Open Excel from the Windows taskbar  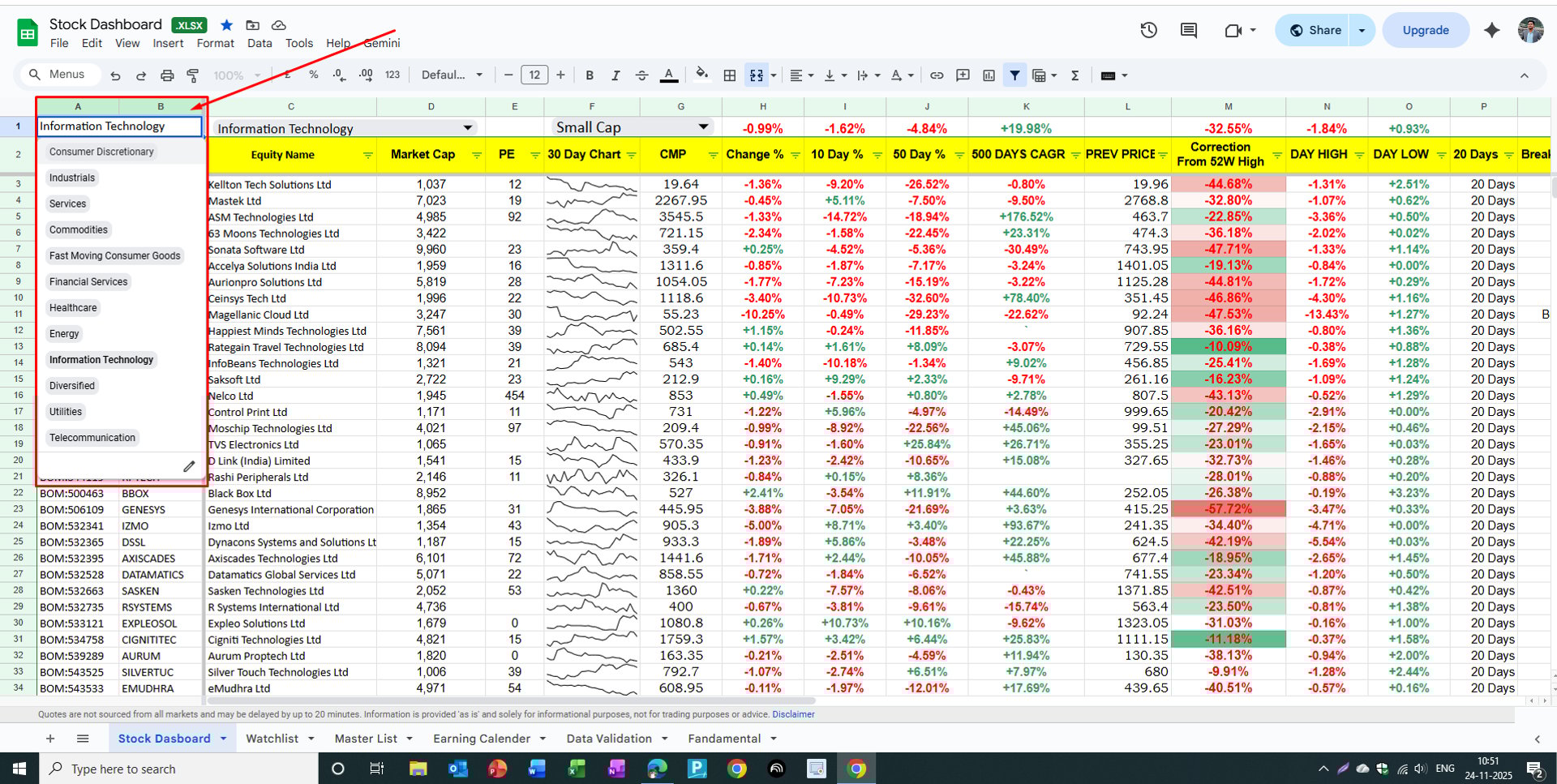click(577, 769)
